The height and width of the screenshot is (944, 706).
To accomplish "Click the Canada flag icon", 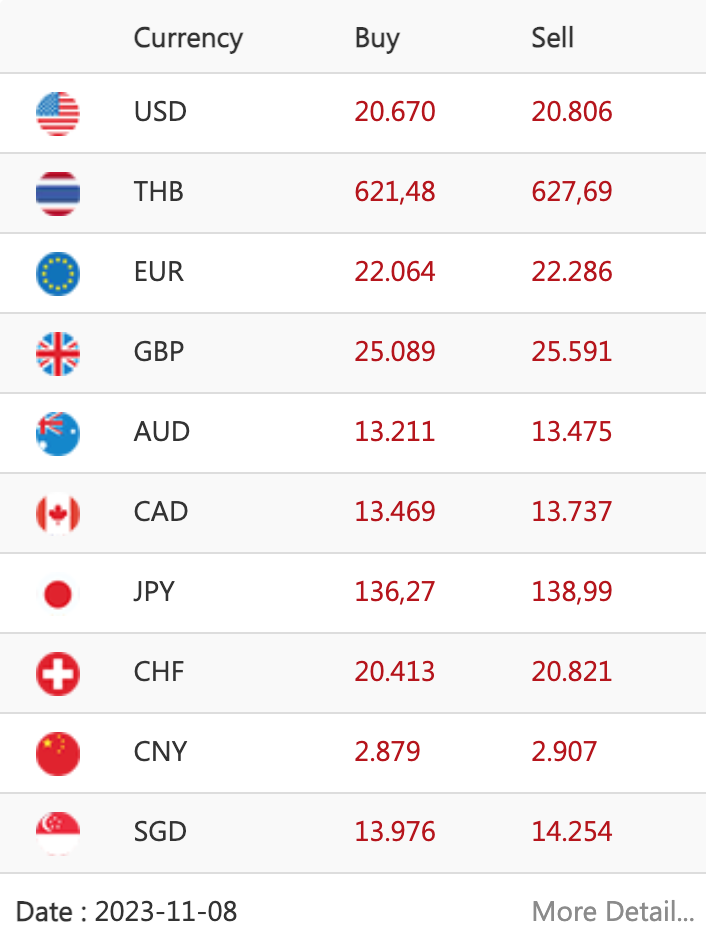I will (58, 514).
